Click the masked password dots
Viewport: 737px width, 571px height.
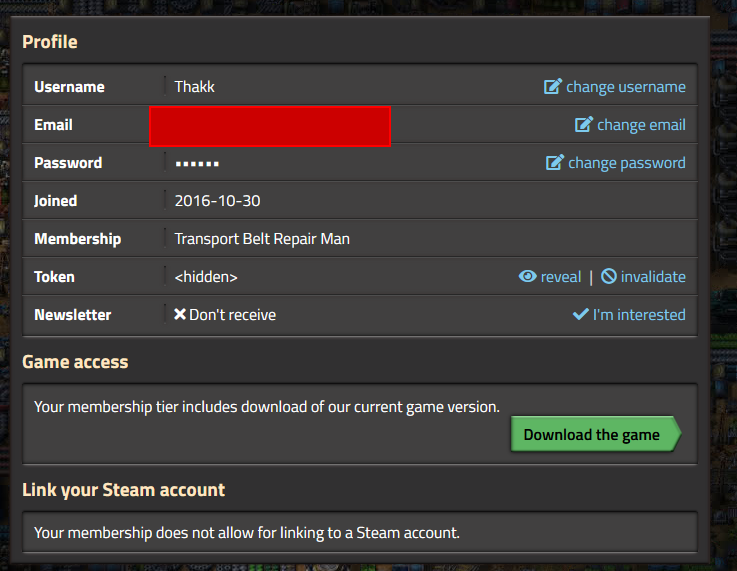pyautogui.click(x=197, y=163)
